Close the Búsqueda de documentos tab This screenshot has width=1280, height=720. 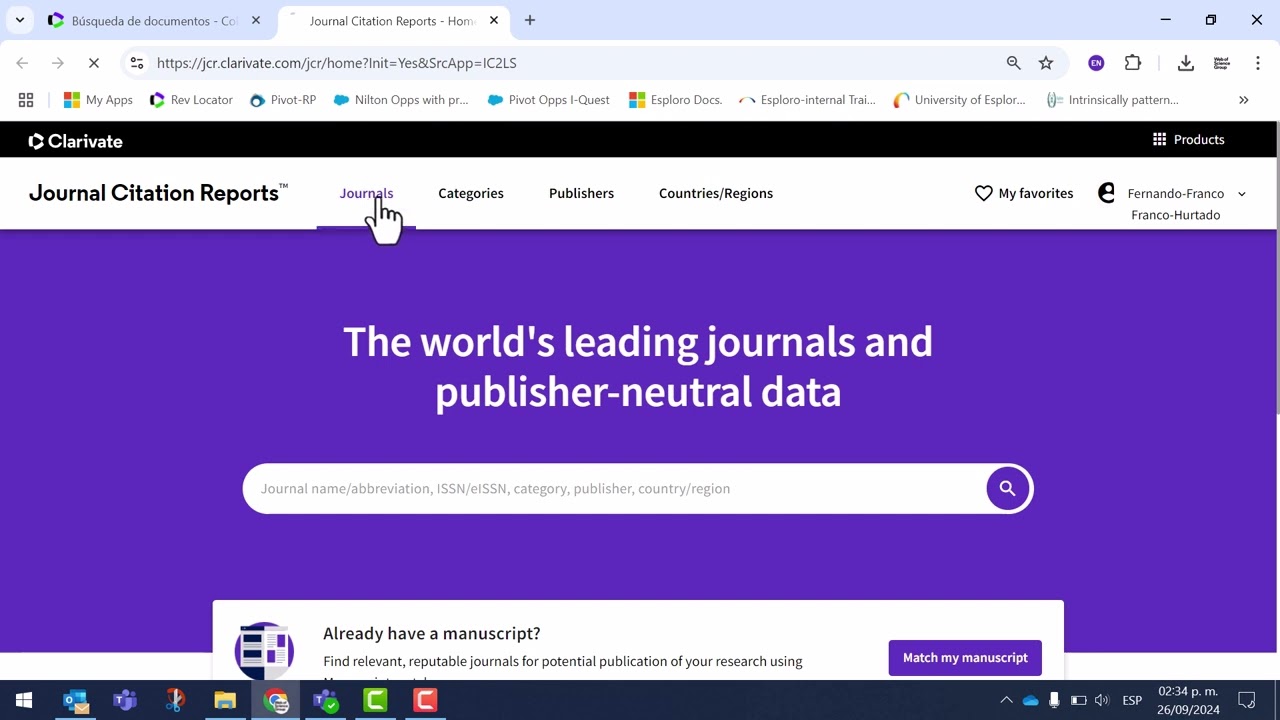tap(255, 20)
